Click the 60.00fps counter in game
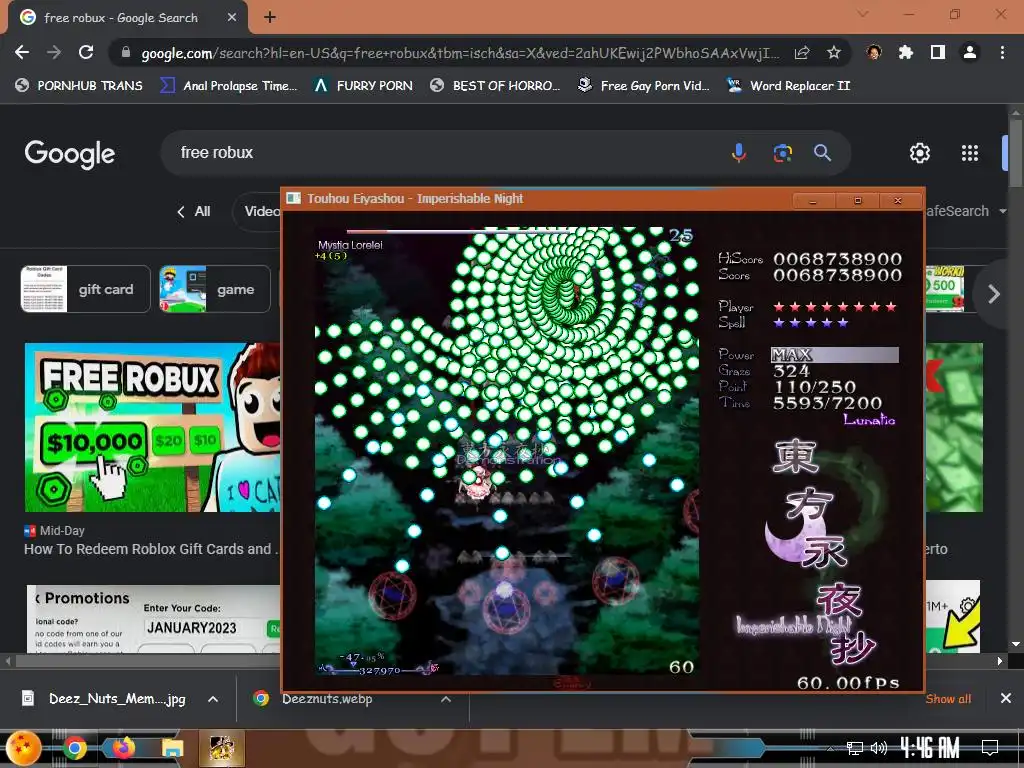This screenshot has height=768, width=1024. coord(848,682)
